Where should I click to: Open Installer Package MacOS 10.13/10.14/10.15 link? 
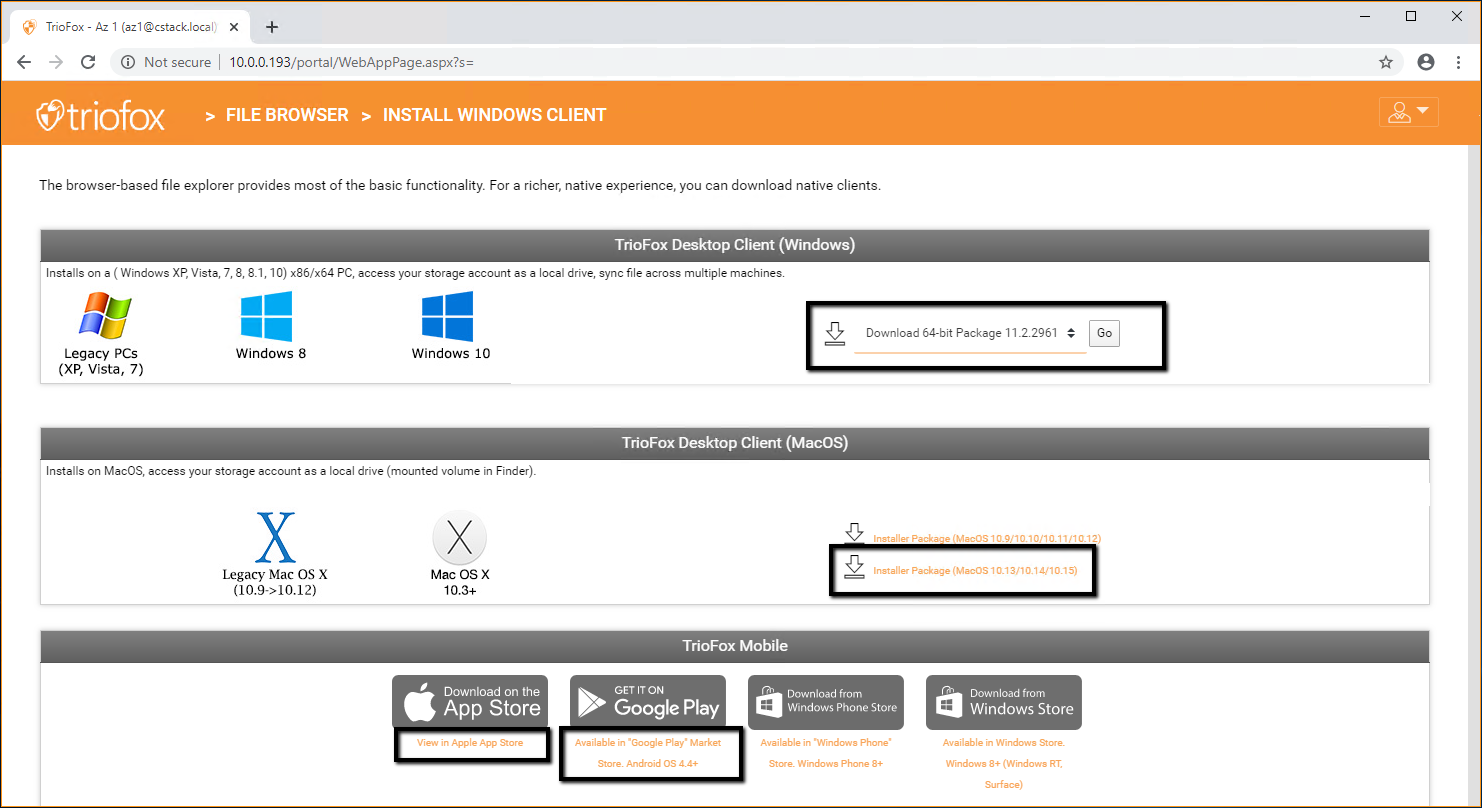975,571
